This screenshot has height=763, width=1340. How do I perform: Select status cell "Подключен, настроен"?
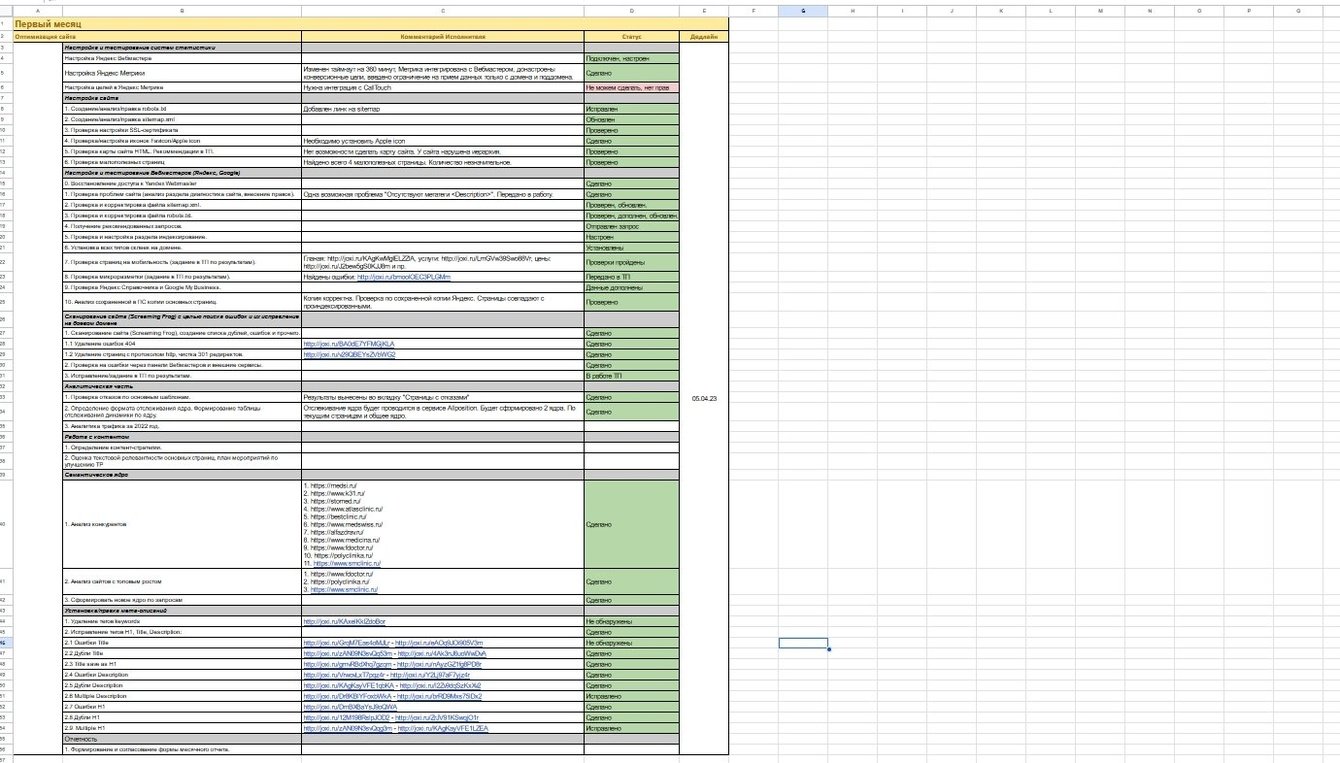(x=631, y=59)
